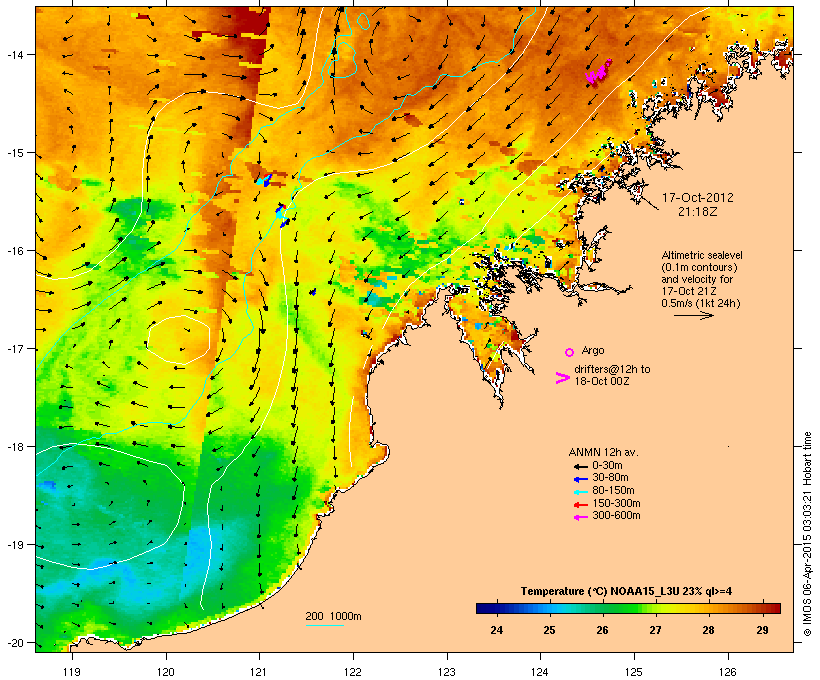The height and width of the screenshot is (680, 820).
Task: Click the longitude label '123'
Action: [447, 672]
